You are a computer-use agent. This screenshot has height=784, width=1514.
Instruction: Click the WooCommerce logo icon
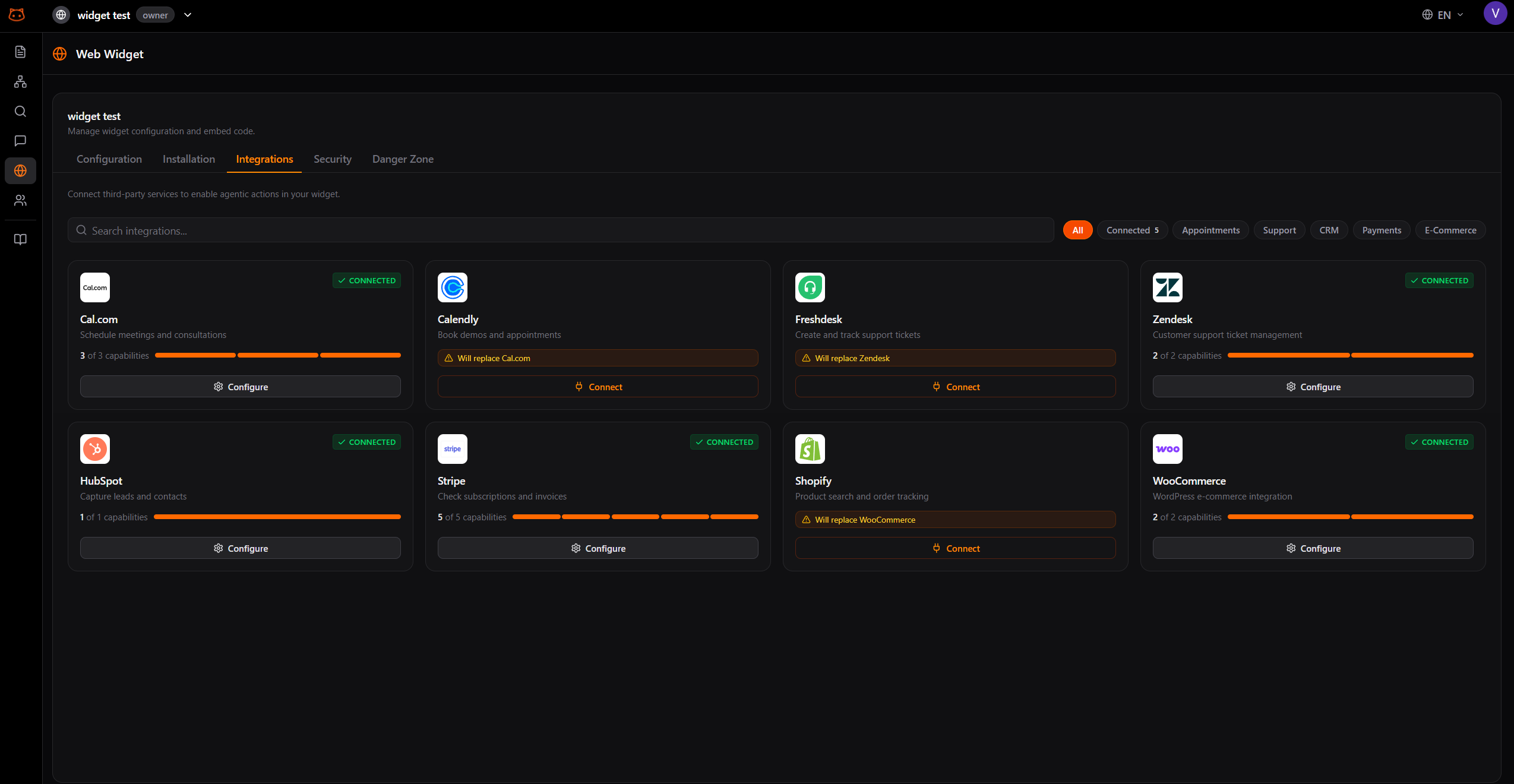[1168, 449]
